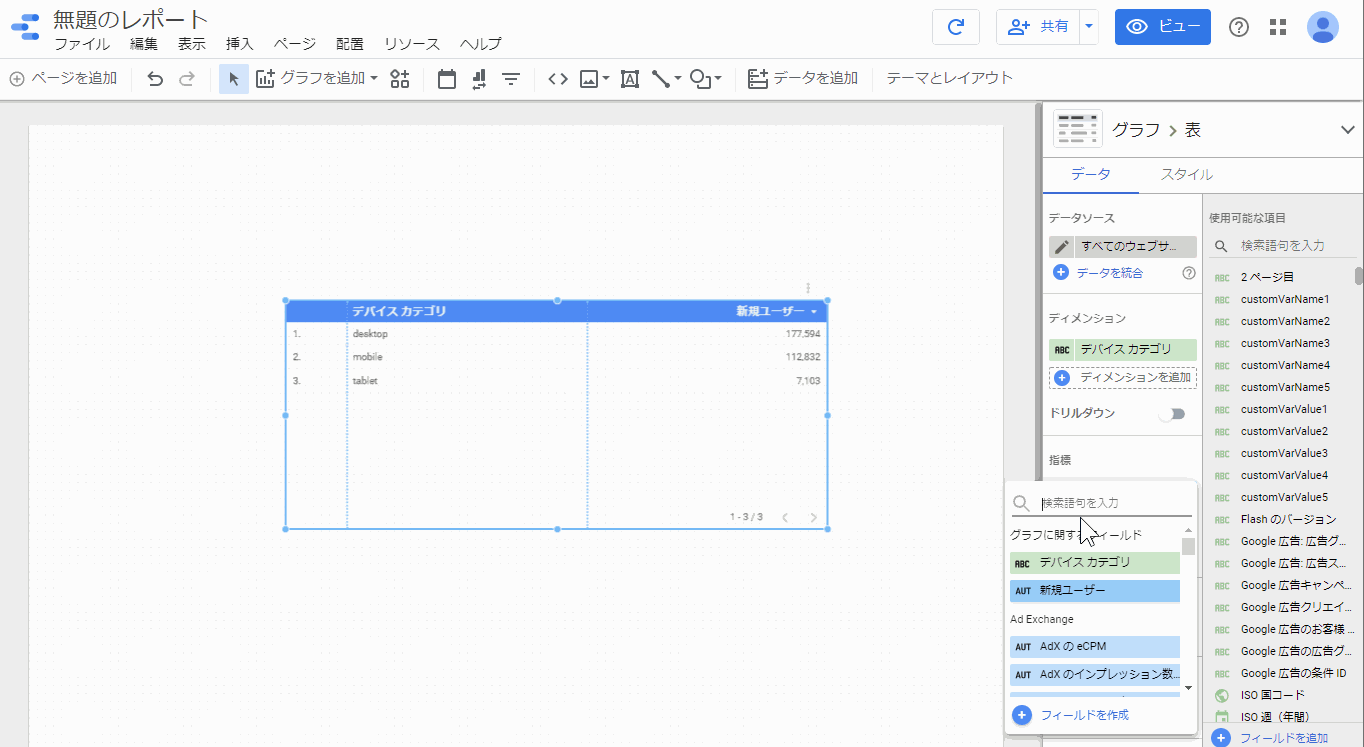
Task: Open the line tool dropdown arrow
Action: (x=678, y=78)
